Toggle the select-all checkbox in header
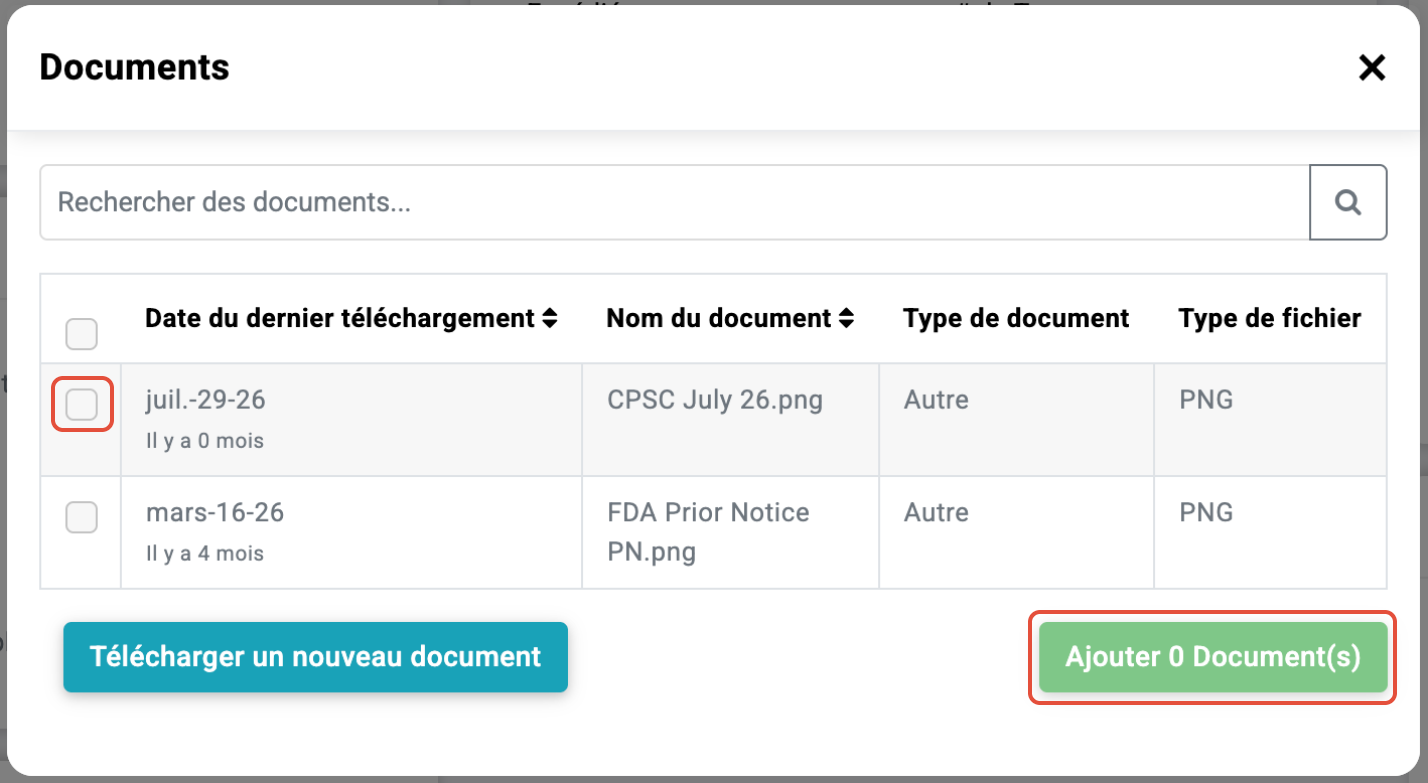This screenshot has width=1428, height=783. 81,333
